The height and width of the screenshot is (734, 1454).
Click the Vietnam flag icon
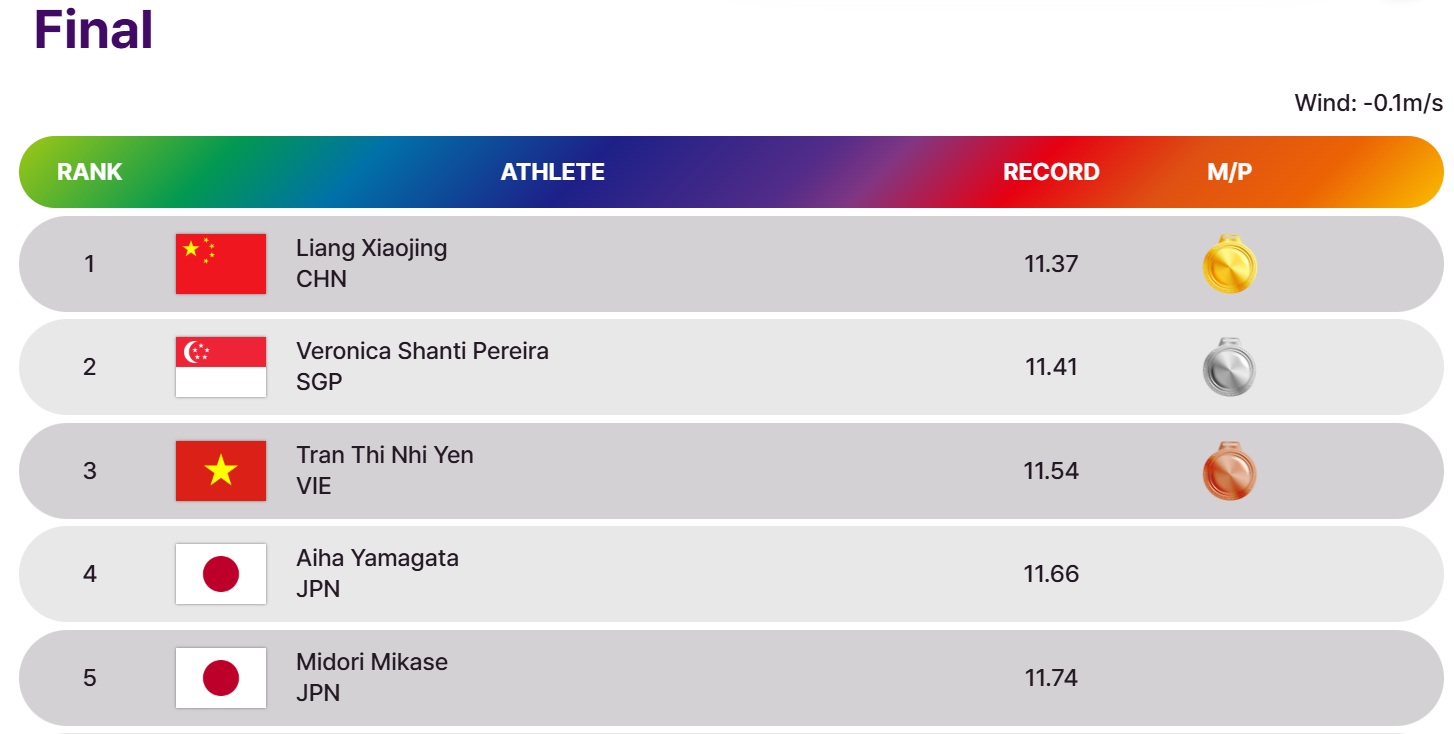coord(221,471)
